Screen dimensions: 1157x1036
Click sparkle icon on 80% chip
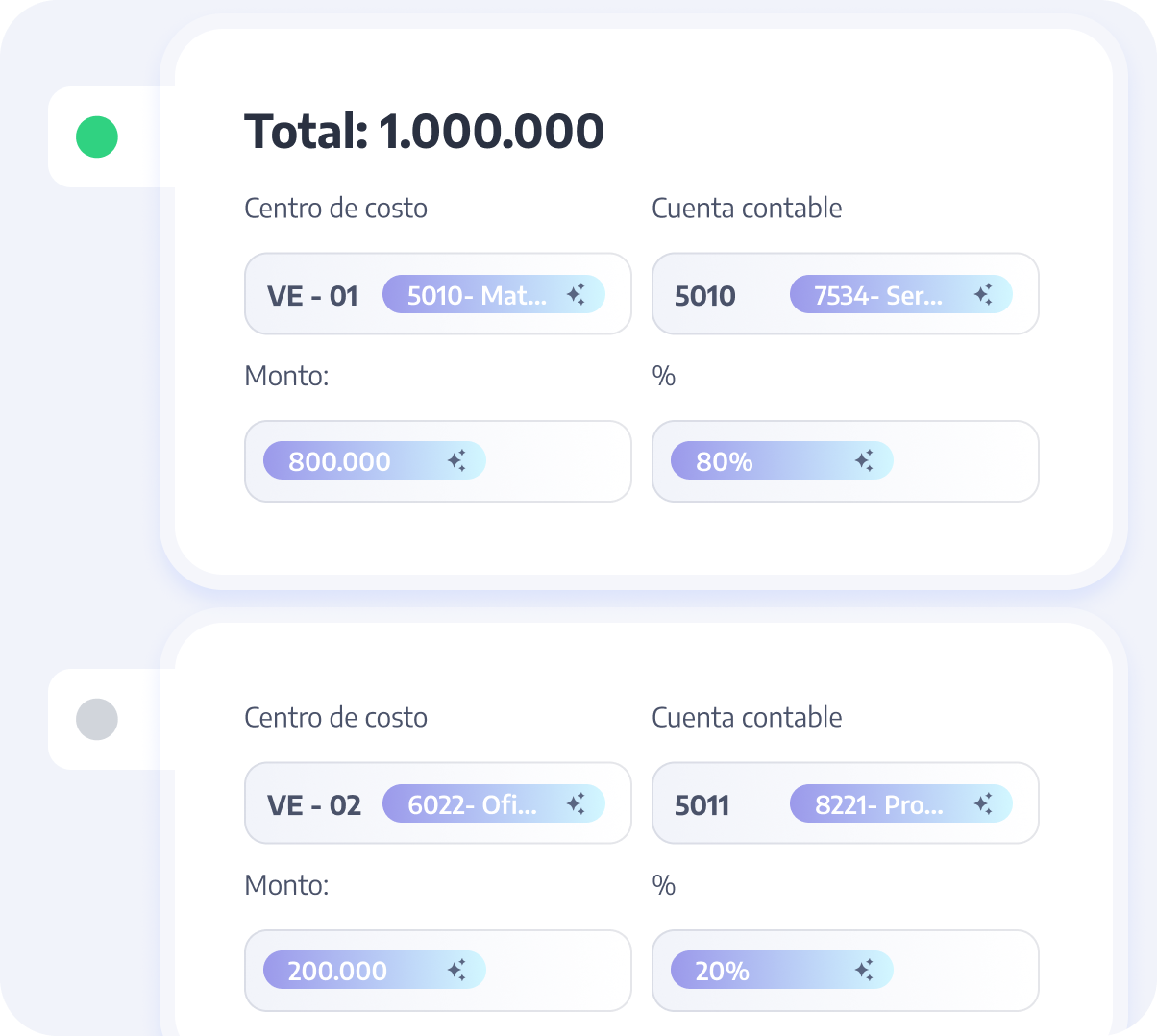point(864,461)
